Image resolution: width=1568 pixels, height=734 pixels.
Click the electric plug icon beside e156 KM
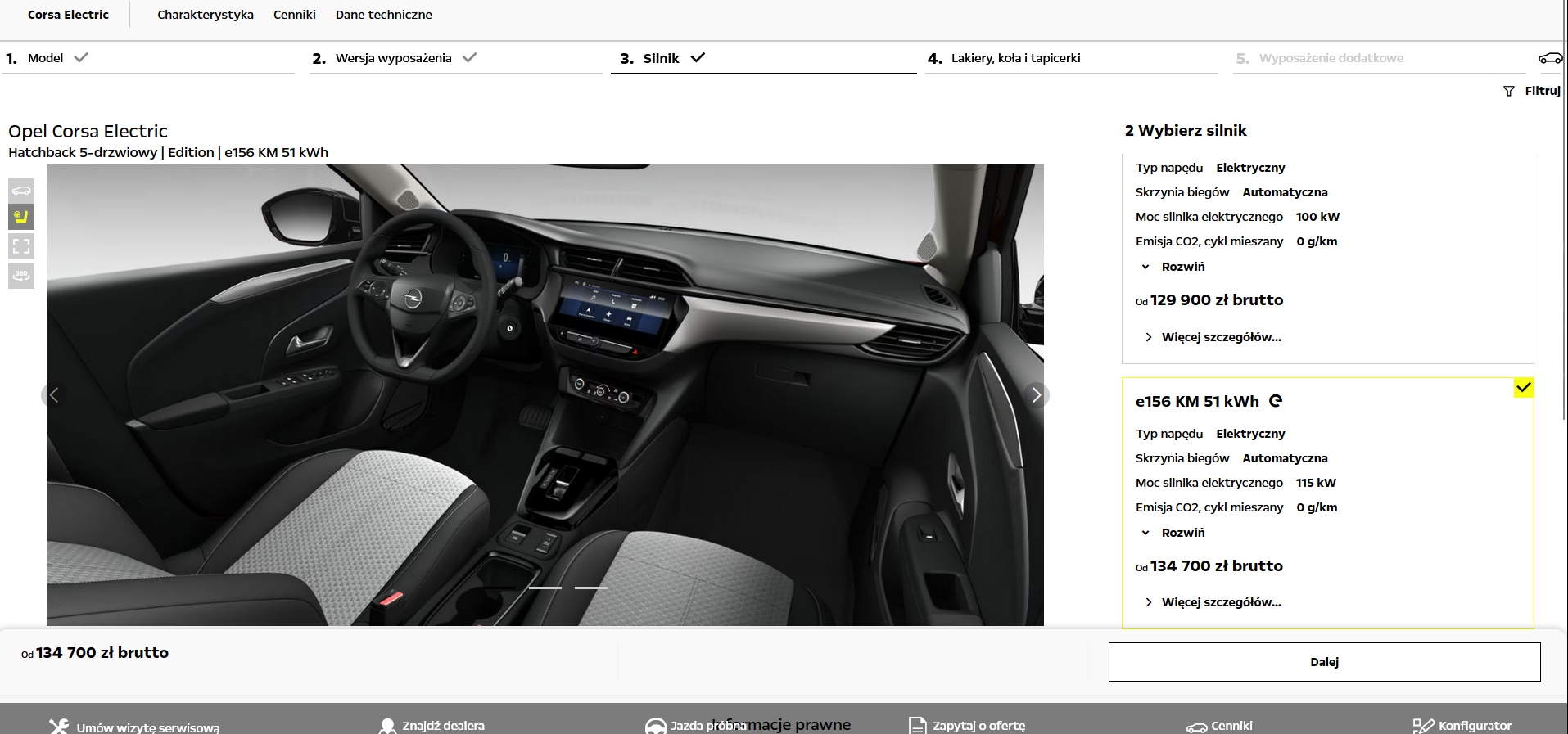click(1276, 401)
